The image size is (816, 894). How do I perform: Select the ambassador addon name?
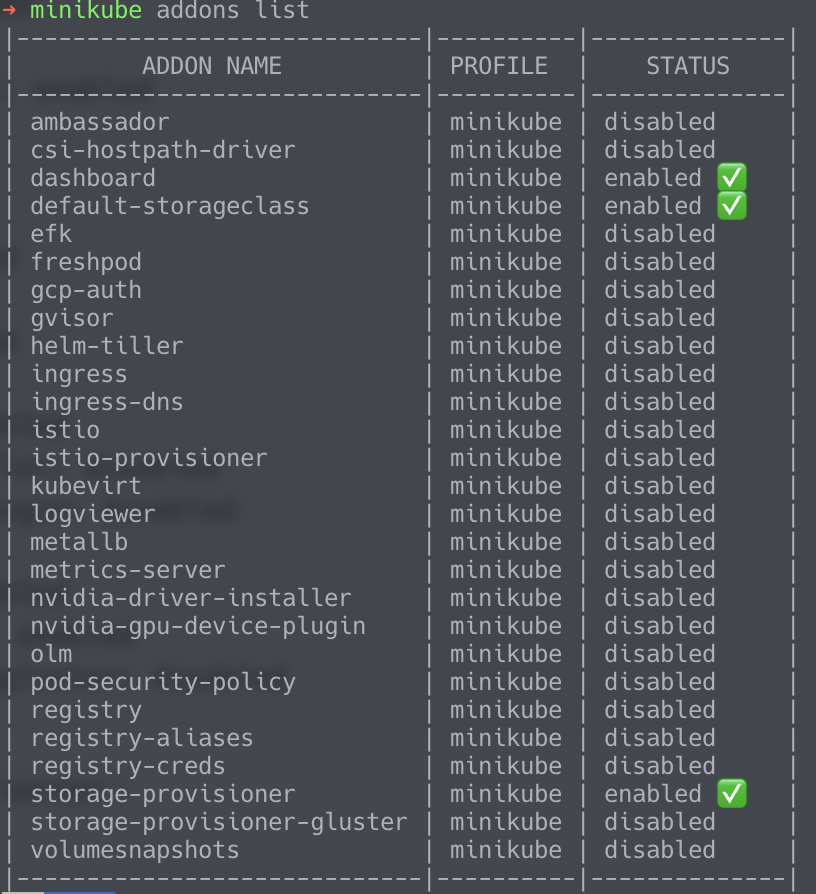click(x=100, y=122)
